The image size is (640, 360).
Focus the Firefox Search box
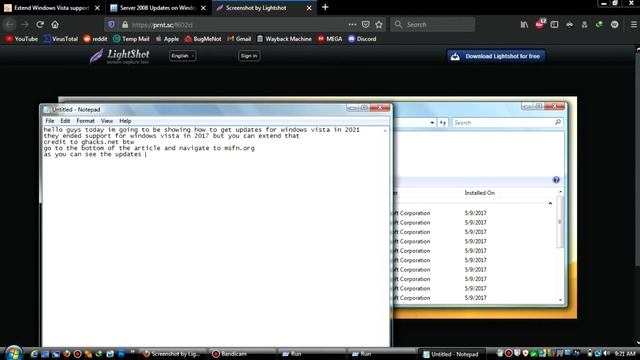(433, 24)
